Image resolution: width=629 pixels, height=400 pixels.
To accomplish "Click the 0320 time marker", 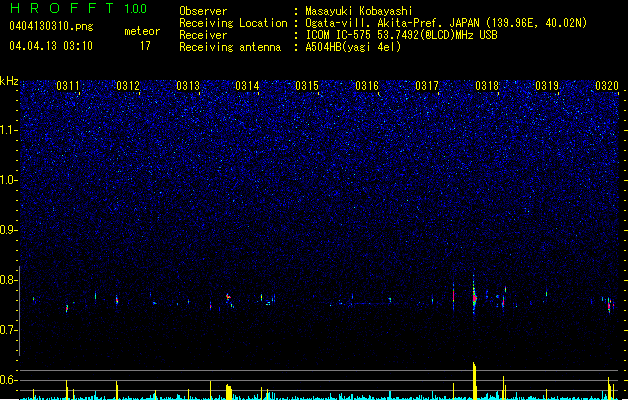I will click(x=607, y=86).
